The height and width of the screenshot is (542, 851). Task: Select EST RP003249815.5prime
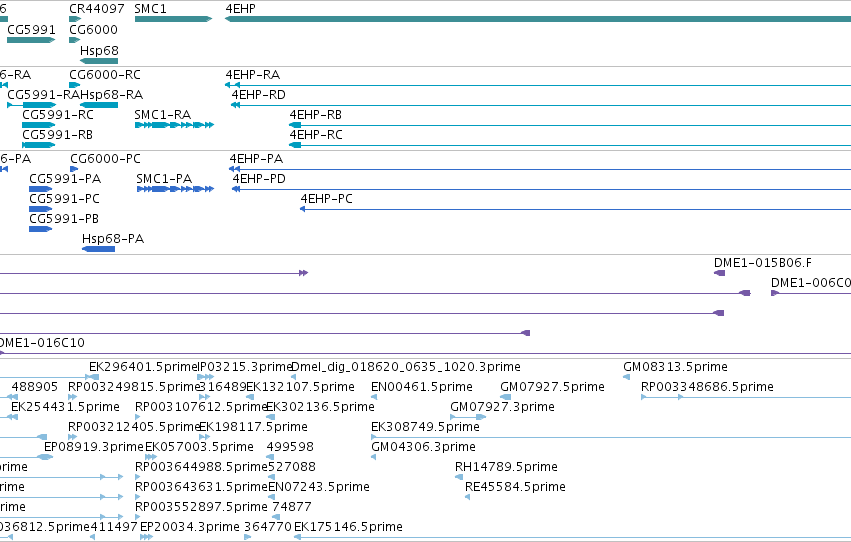click(73, 397)
